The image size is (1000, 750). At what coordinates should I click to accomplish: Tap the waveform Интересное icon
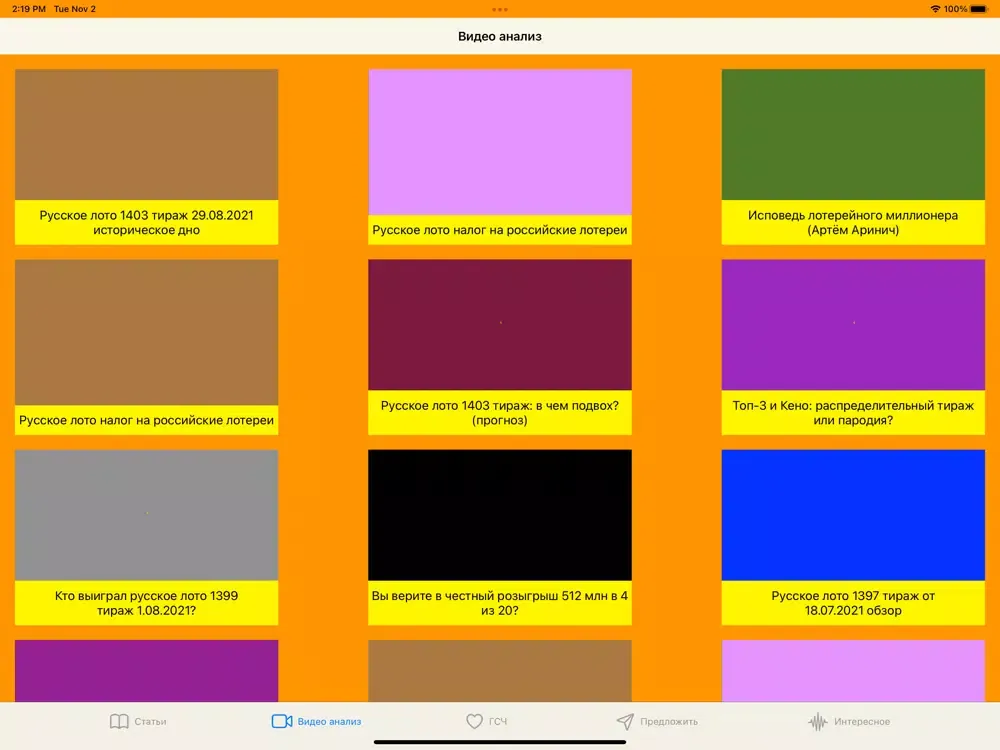[x=818, y=721]
